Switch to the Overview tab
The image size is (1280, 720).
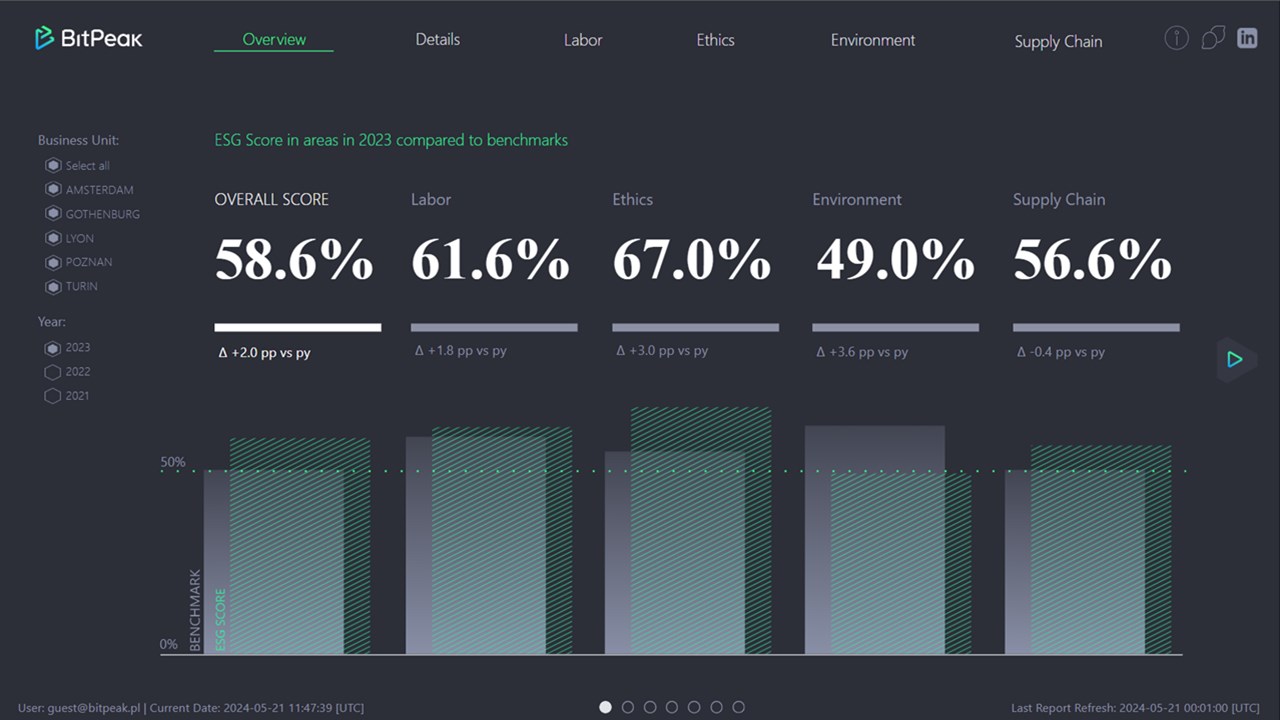[274, 40]
